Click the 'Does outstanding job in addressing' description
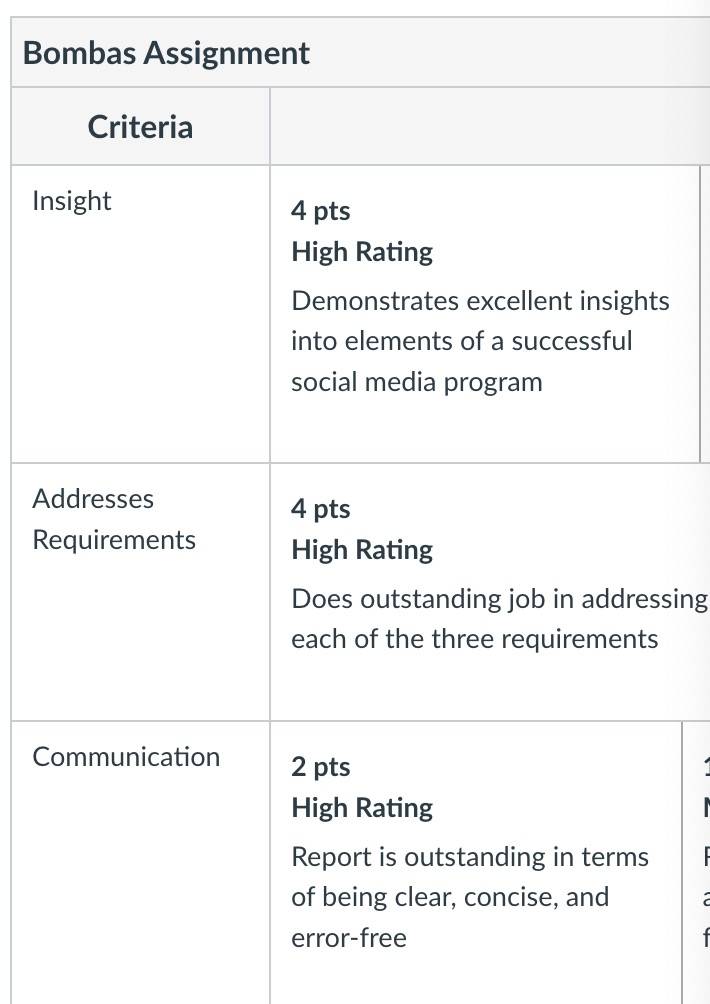Viewport: 710px width, 1004px height. tap(499, 599)
